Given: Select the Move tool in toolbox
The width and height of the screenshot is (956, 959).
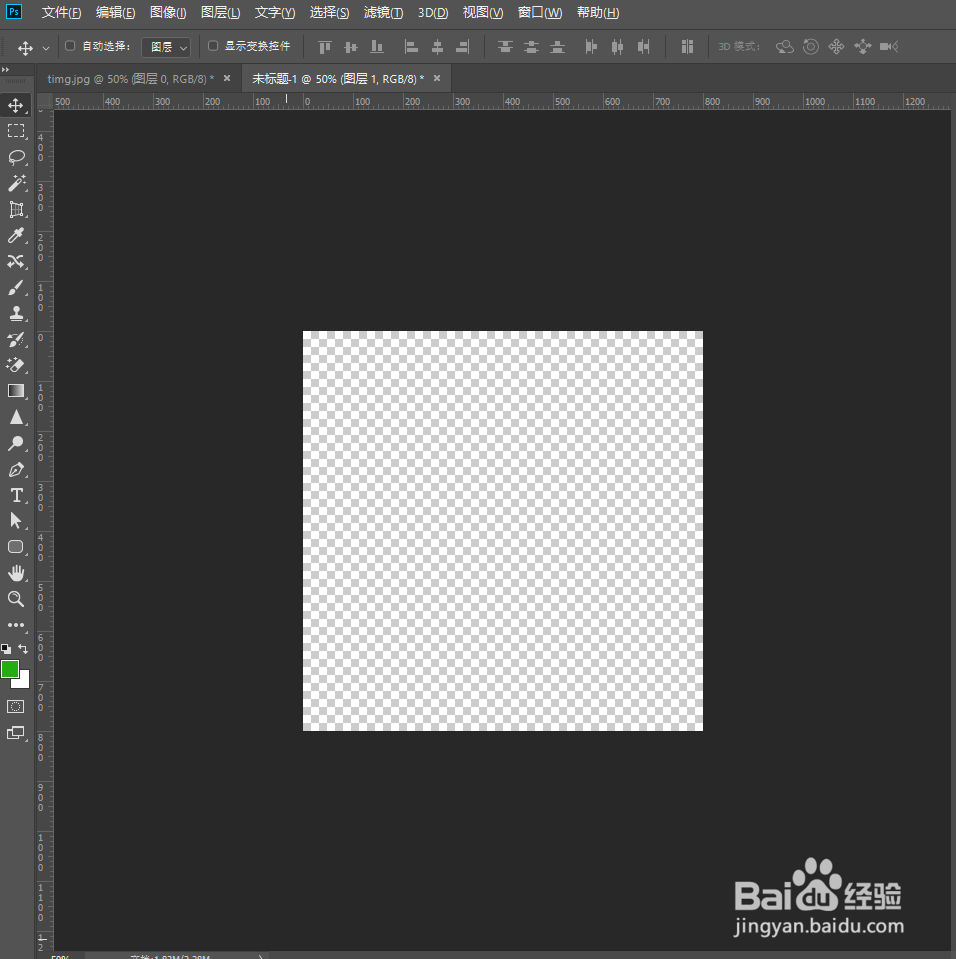Looking at the screenshot, I should tap(16, 105).
